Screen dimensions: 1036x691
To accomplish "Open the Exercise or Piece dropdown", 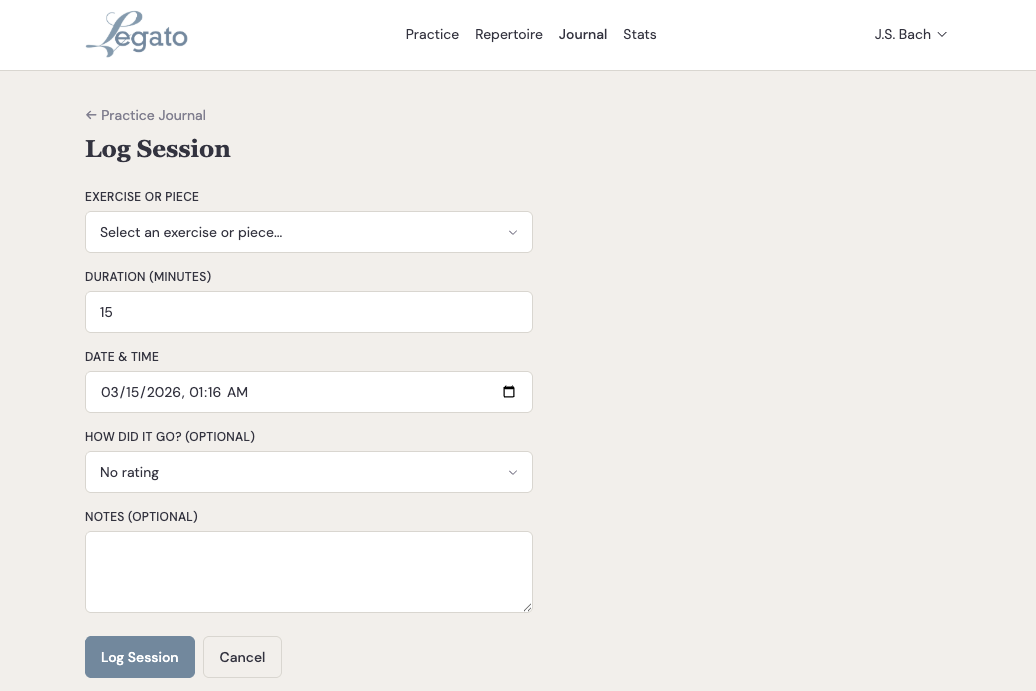I will [x=309, y=232].
